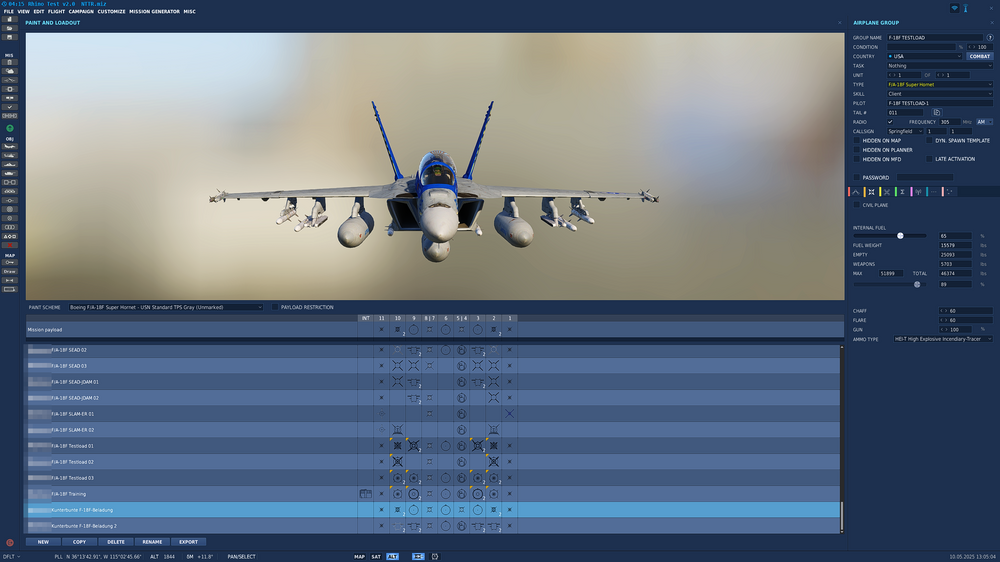The width and height of the screenshot is (1000, 562).
Task: Click the COMBAT button
Action: pyautogui.click(x=980, y=56)
